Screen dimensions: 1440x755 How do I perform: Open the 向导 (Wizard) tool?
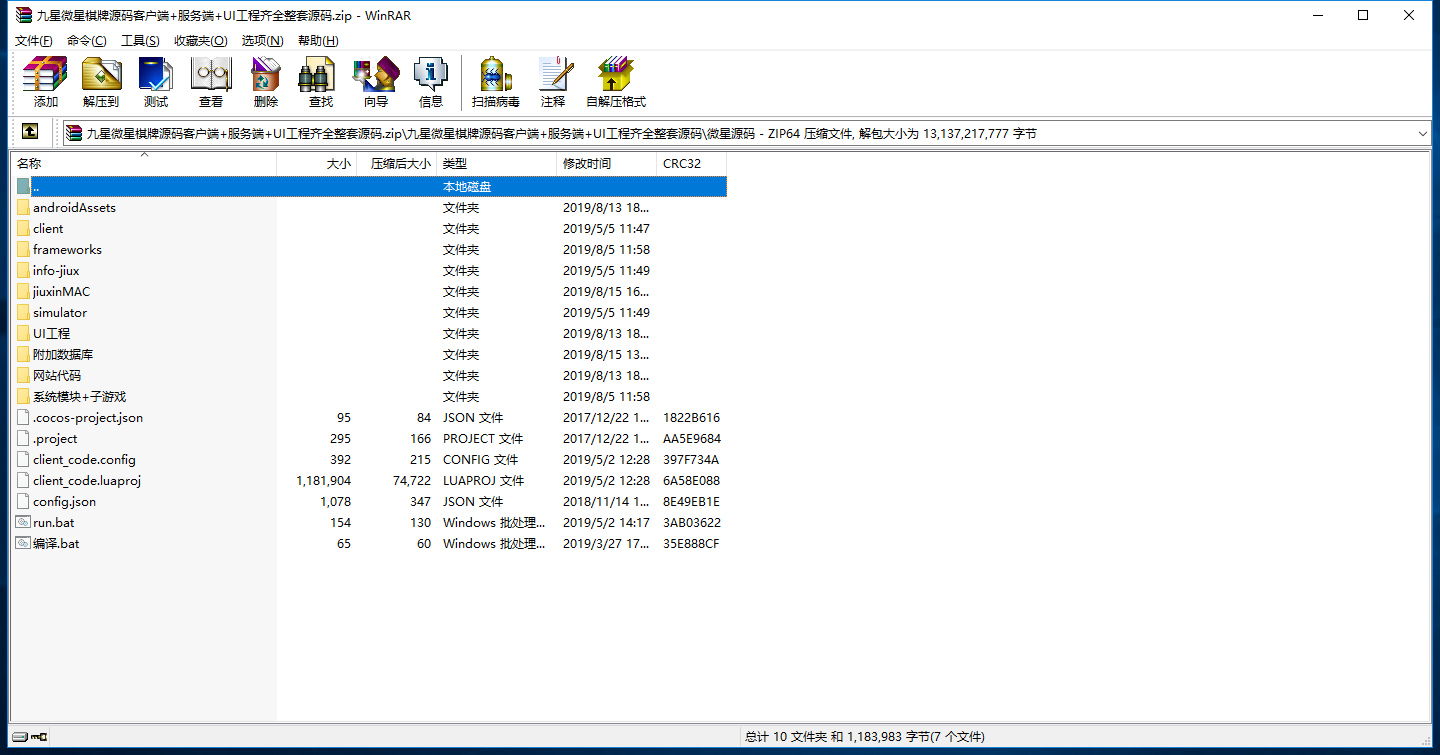click(375, 81)
